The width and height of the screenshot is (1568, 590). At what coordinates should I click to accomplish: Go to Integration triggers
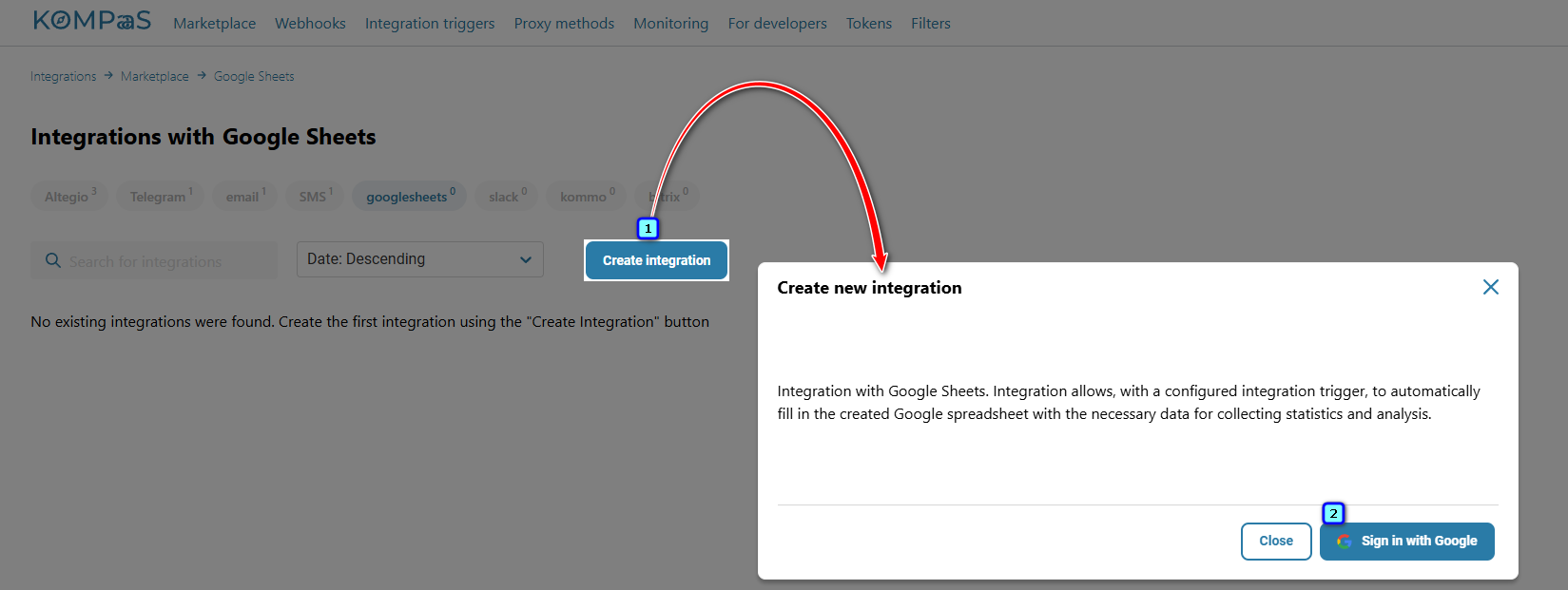click(x=430, y=23)
